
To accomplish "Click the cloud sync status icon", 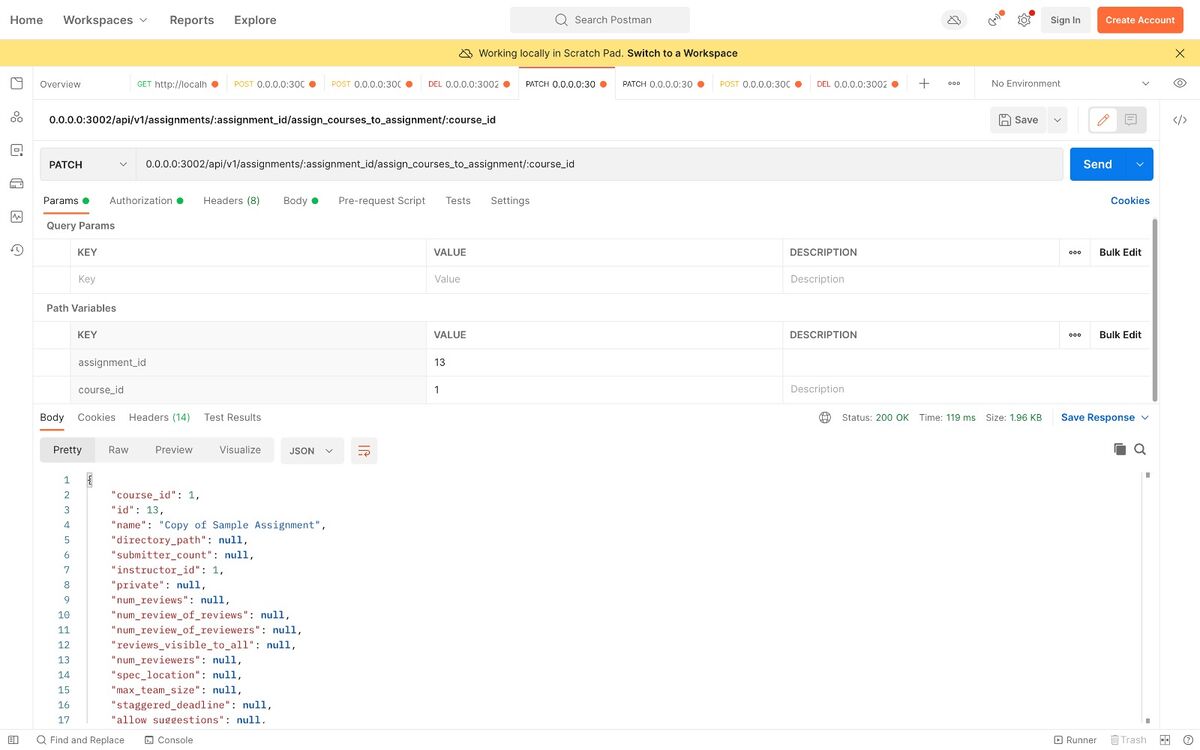I will coord(954,20).
